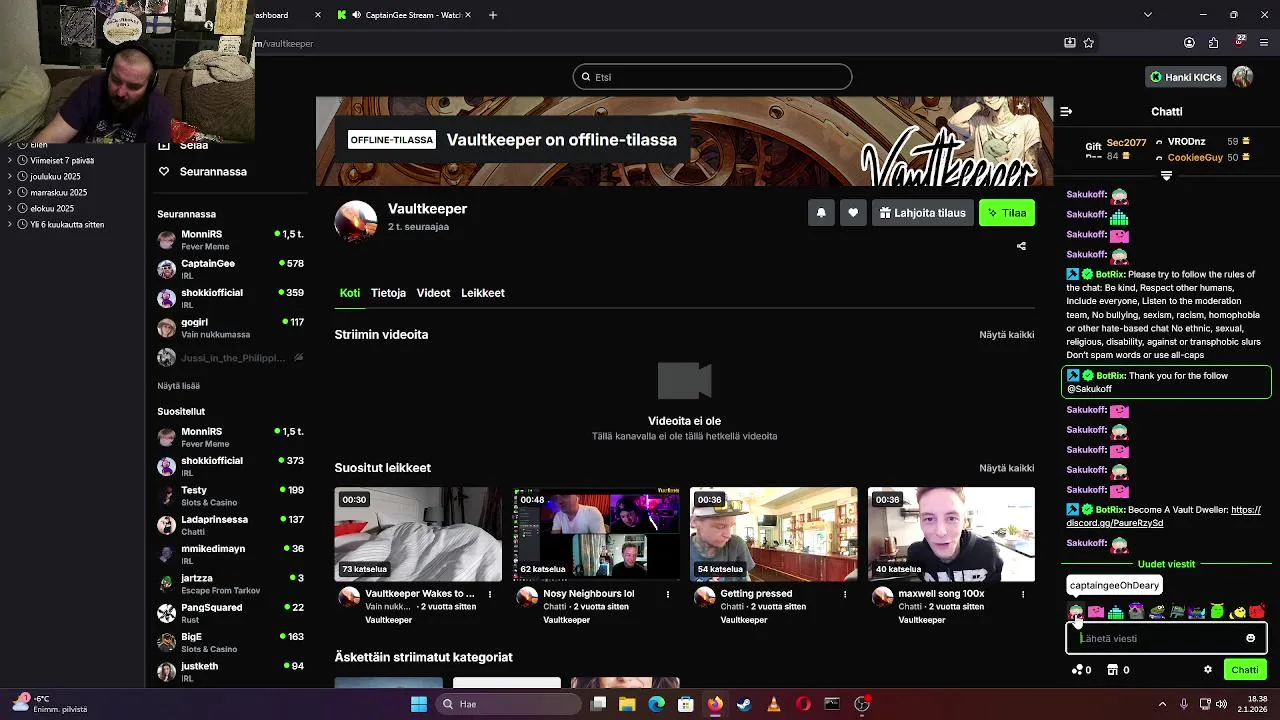The width and height of the screenshot is (1280, 720).
Task: Open the Firefox list-all-tabs dropdown arrow
Action: (x=1147, y=15)
